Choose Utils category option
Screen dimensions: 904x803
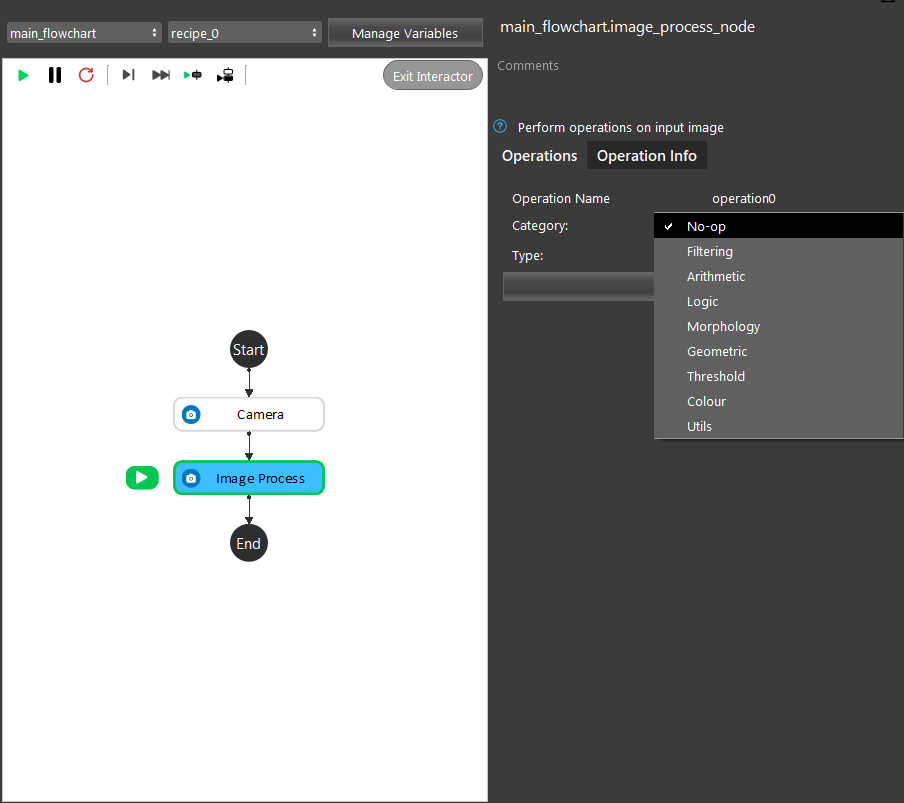[778, 427]
